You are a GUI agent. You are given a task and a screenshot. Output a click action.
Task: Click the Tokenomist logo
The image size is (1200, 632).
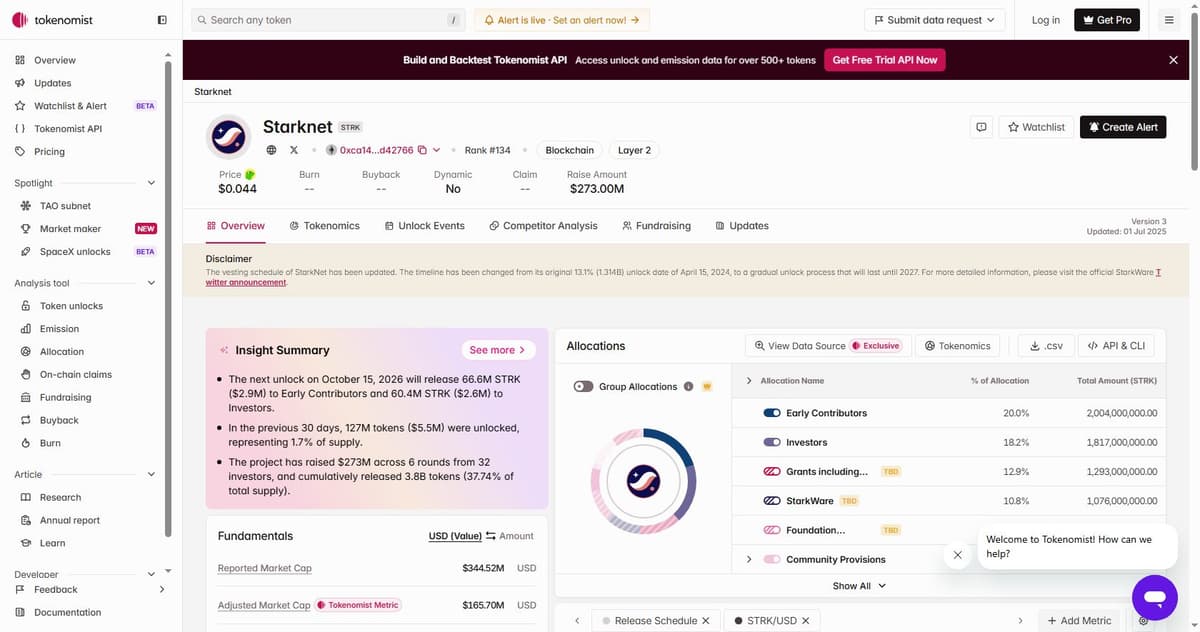54,20
